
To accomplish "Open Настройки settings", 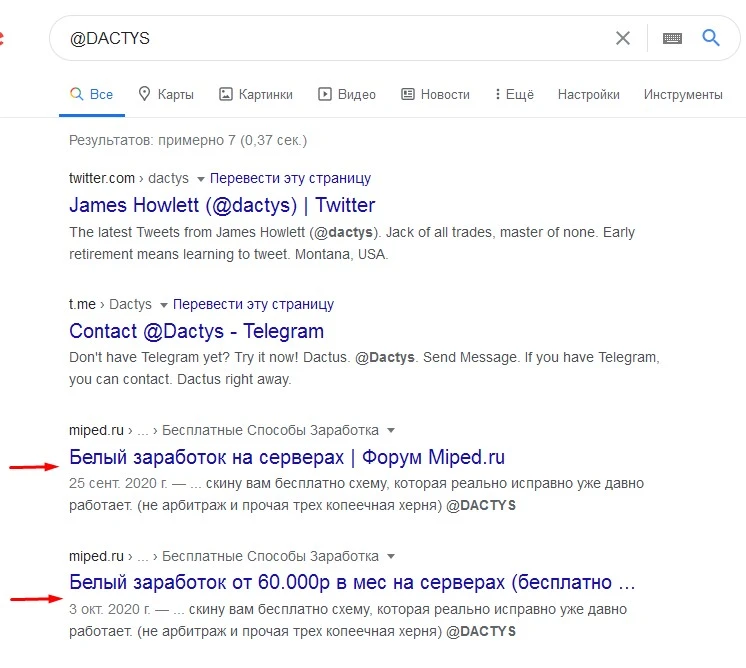I will (x=589, y=94).
